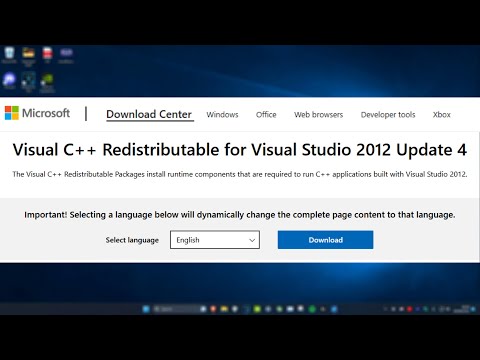Select the round blue-purple desktop shortcut
This screenshot has height=360, width=480.
click(9, 81)
